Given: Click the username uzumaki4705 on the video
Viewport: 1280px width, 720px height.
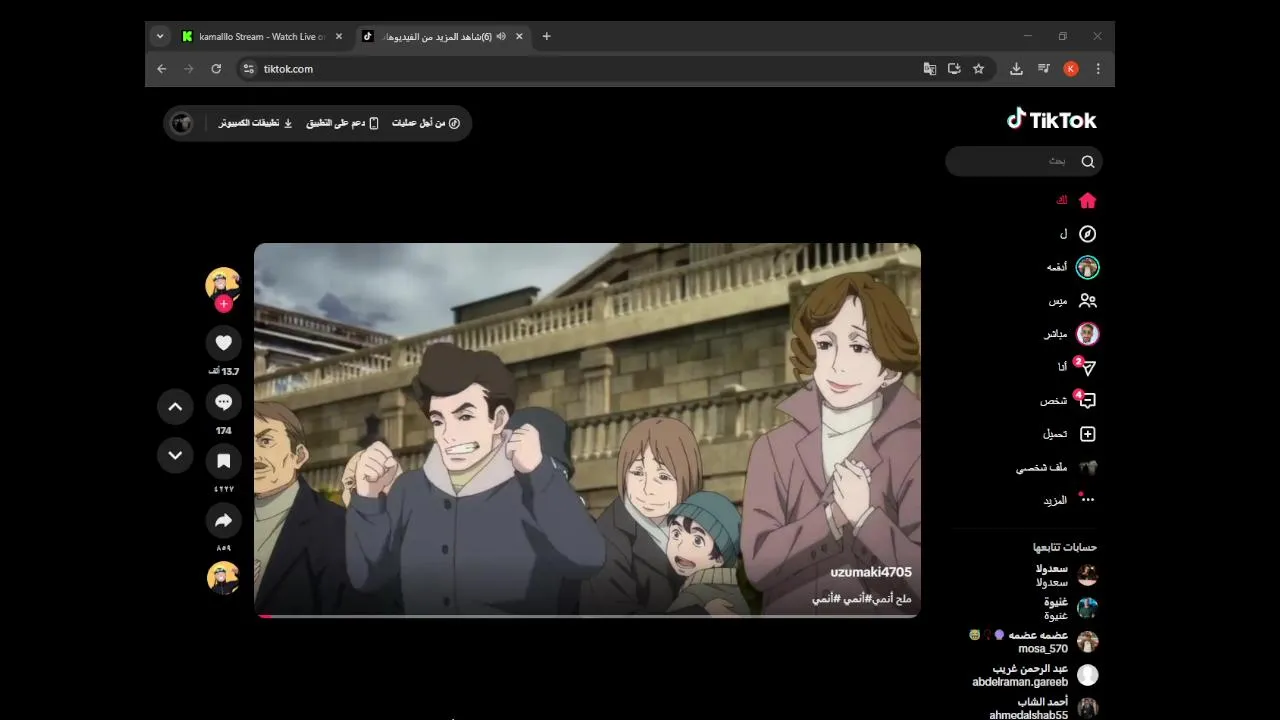Looking at the screenshot, I should [x=871, y=572].
